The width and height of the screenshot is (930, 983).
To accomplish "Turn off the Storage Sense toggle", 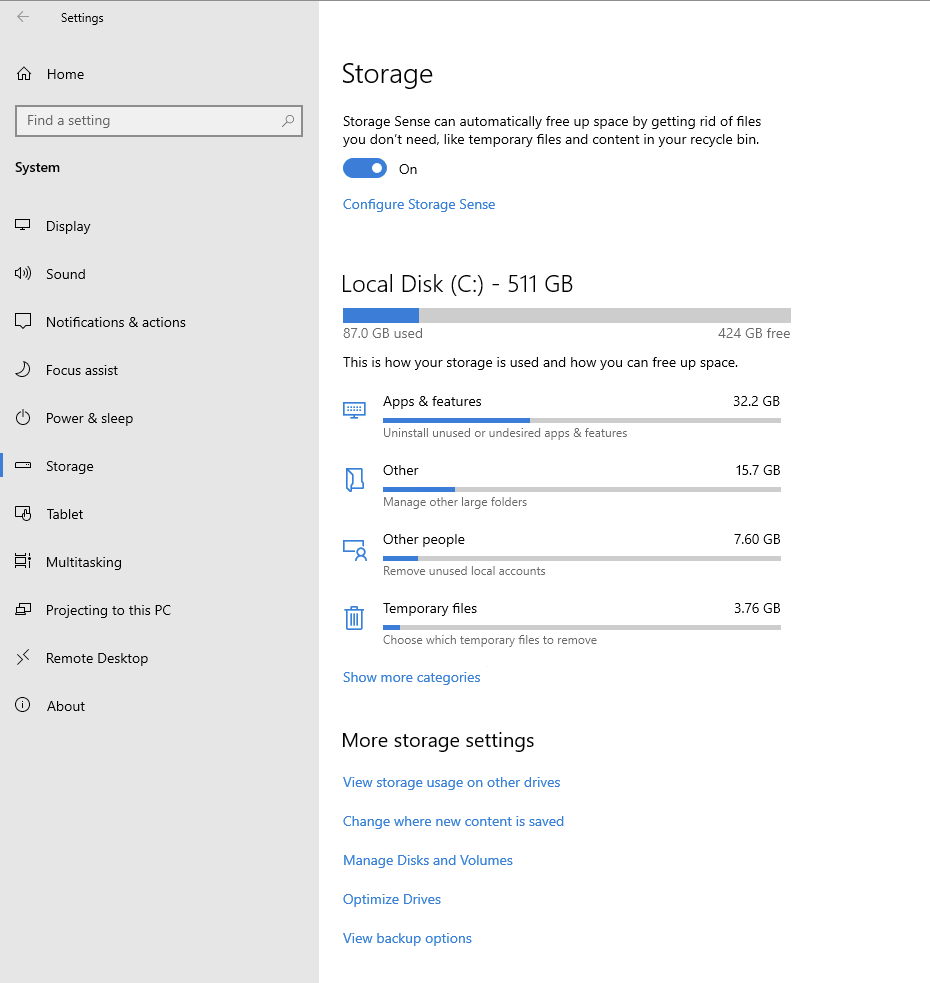I will (364, 169).
